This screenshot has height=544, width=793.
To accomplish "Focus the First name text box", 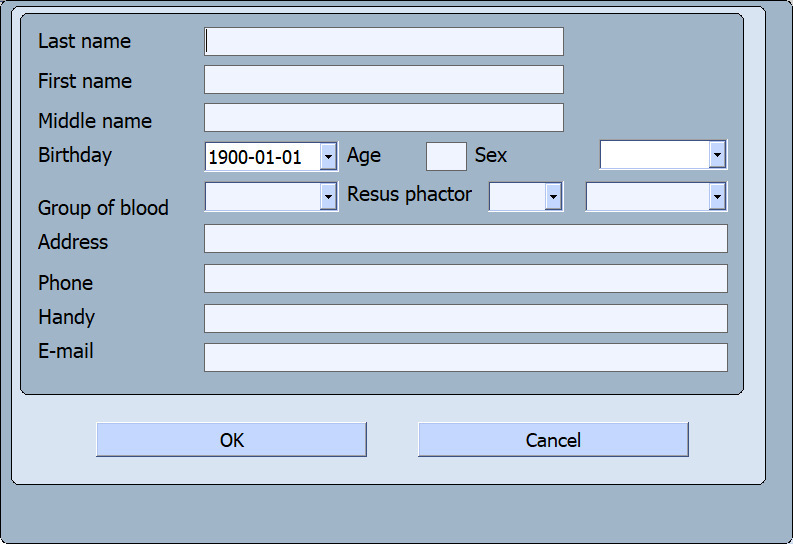I will 384,80.
